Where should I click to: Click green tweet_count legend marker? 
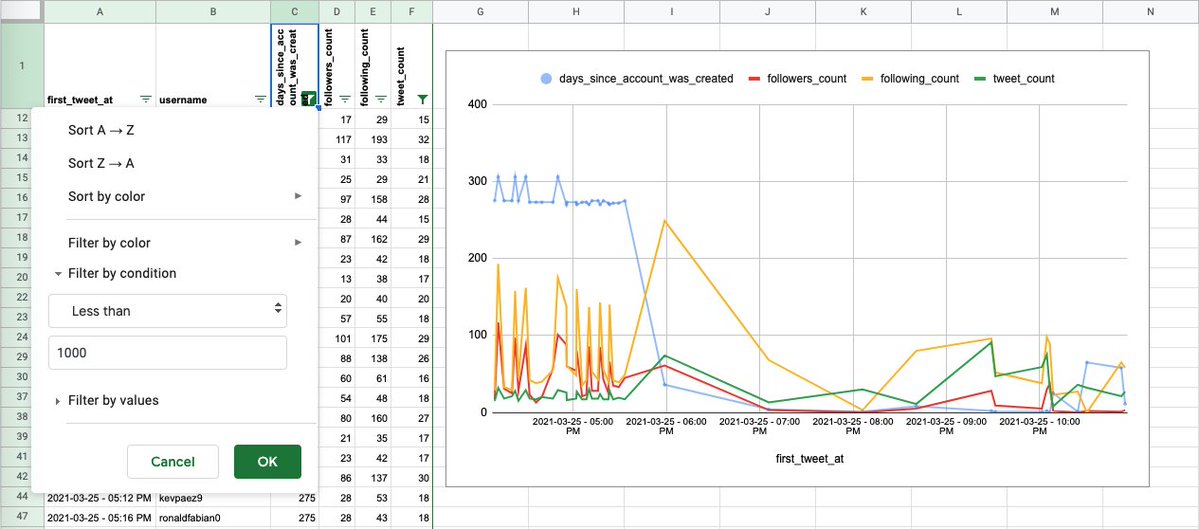[x=980, y=79]
